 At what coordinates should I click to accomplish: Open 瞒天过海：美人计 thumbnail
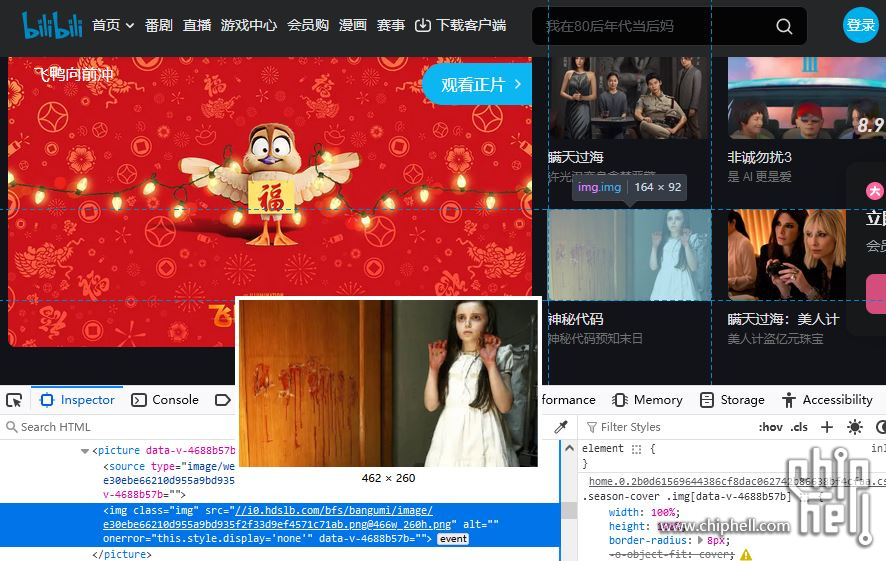(x=787, y=255)
